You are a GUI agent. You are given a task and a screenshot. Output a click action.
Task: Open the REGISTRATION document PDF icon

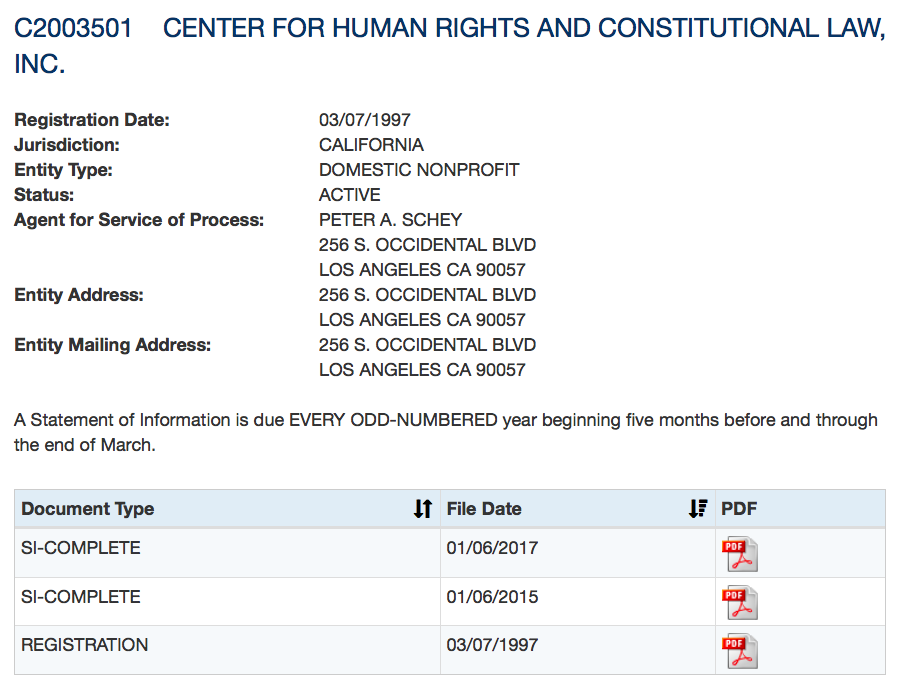pyautogui.click(x=740, y=650)
